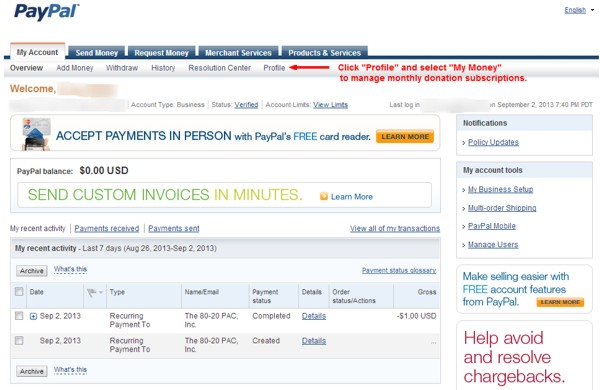Click the top What's this link
Viewport: 600px width, 390px height.
tap(70, 269)
